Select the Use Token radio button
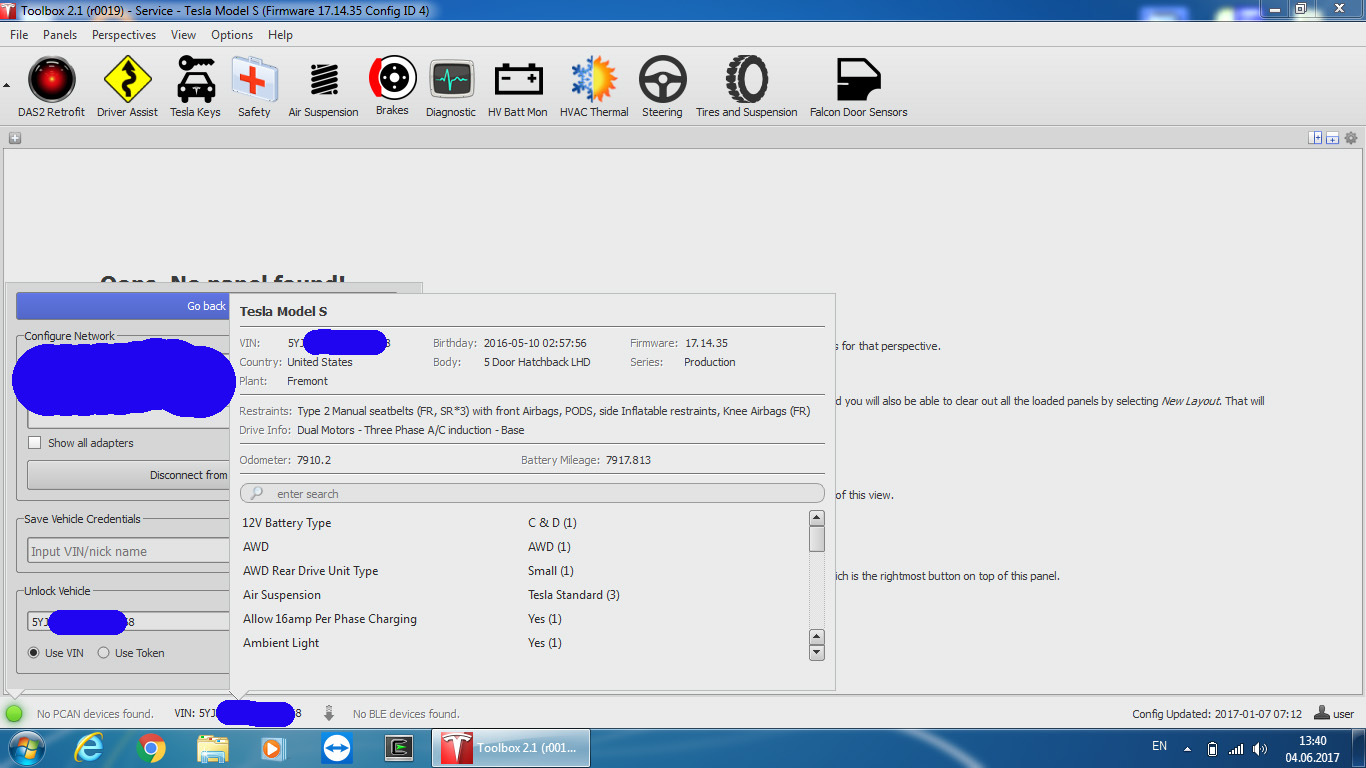This screenshot has width=1366, height=768. 104,653
